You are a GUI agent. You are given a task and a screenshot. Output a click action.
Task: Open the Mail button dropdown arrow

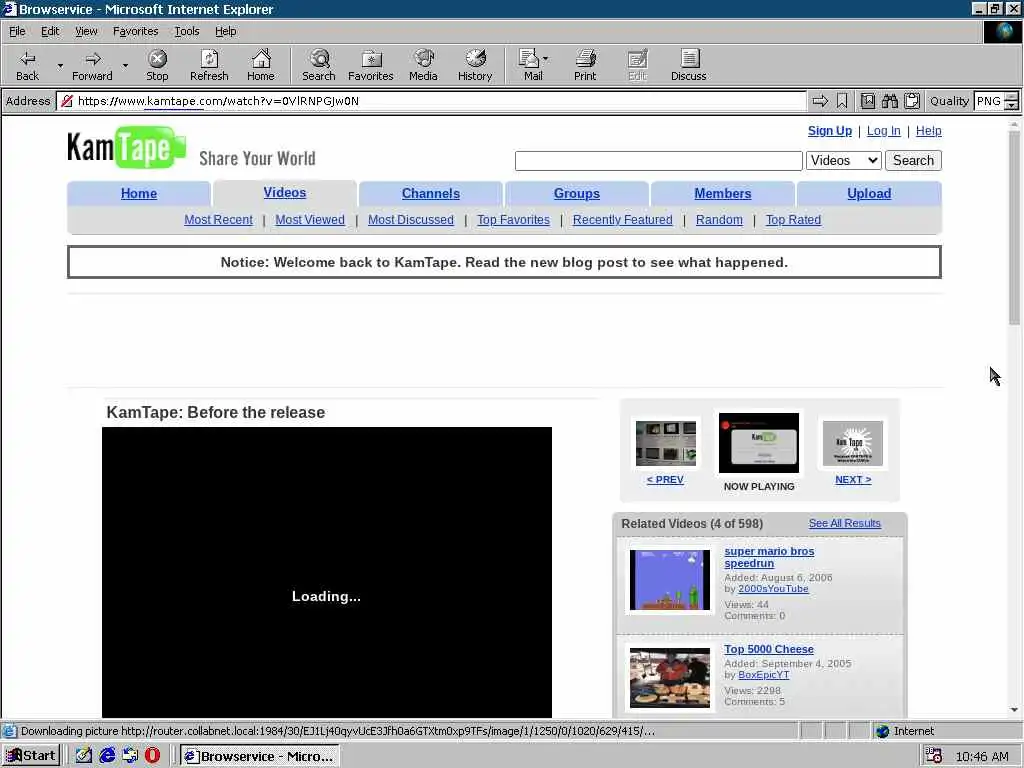(545, 59)
